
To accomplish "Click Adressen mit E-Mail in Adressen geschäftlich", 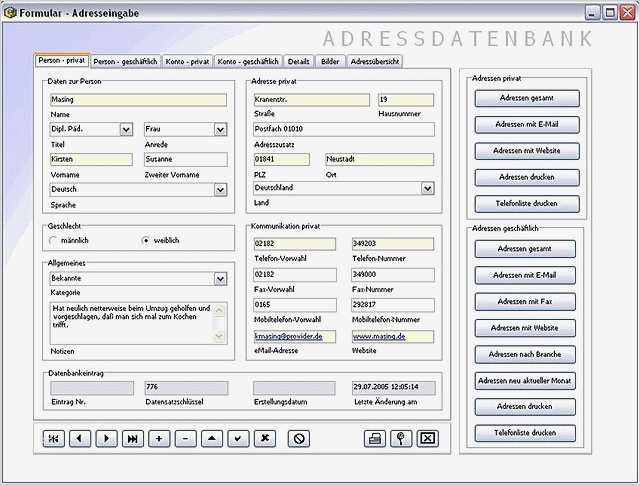I will pyautogui.click(x=525, y=276).
